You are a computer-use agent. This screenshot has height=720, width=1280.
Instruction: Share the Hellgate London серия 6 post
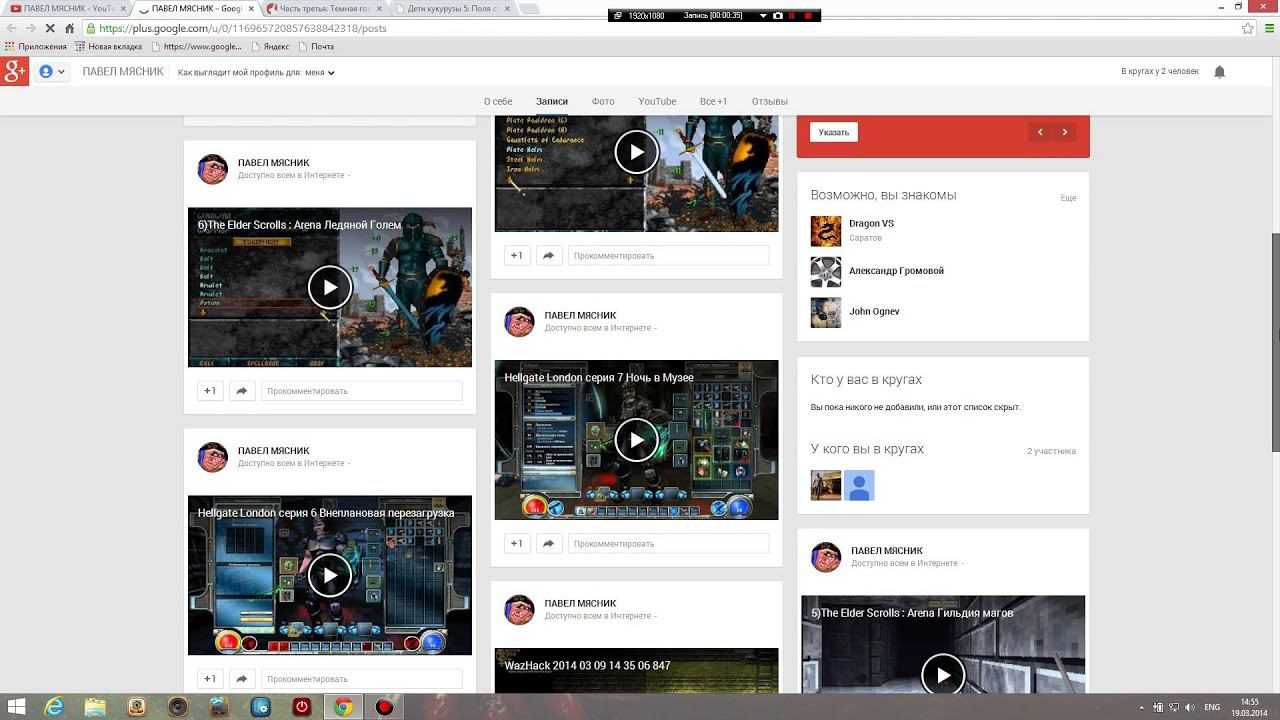tap(242, 679)
